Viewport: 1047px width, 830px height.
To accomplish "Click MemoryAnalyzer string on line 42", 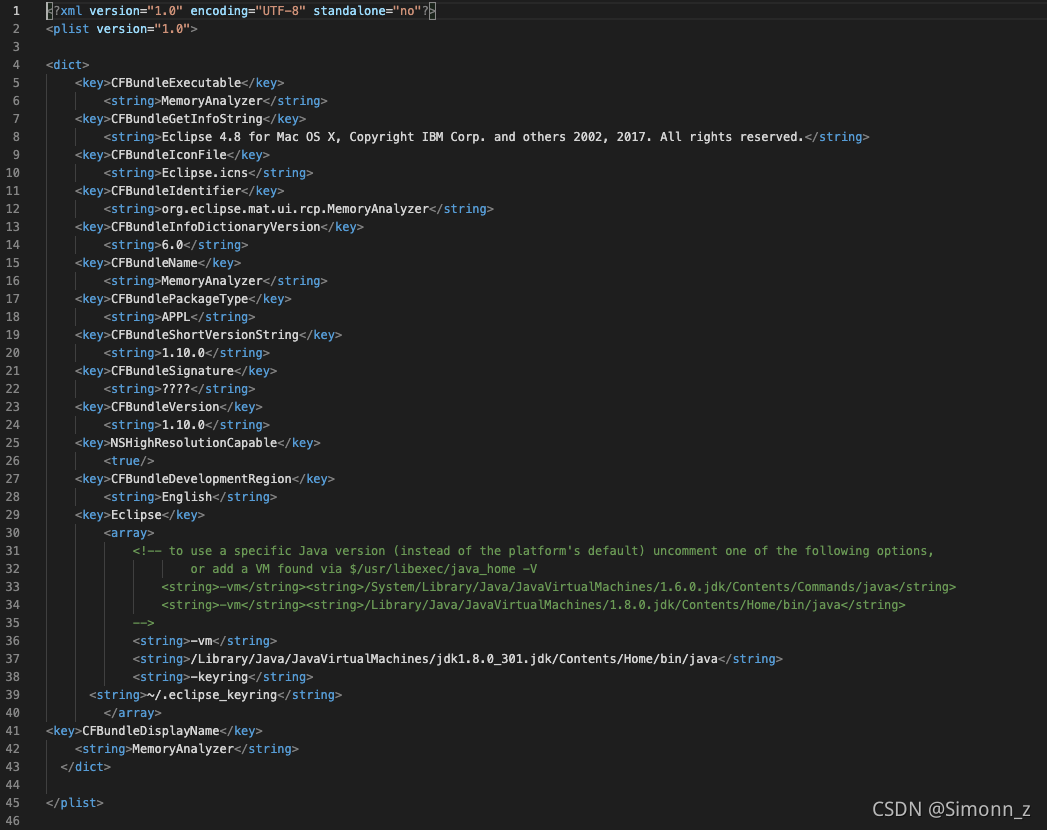I will pyautogui.click(x=183, y=750).
